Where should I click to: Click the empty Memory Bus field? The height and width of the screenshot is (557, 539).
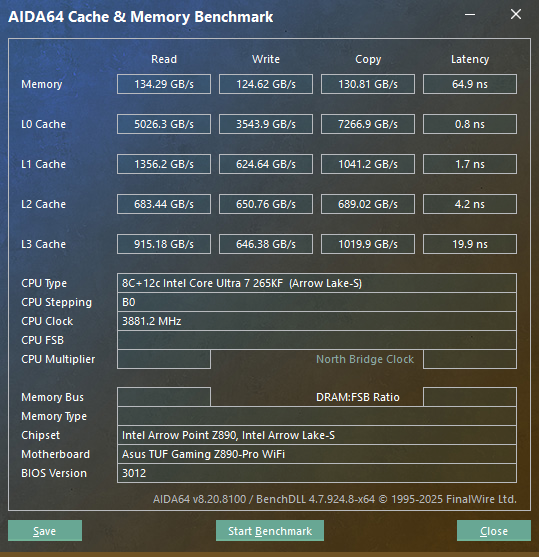(x=164, y=397)
